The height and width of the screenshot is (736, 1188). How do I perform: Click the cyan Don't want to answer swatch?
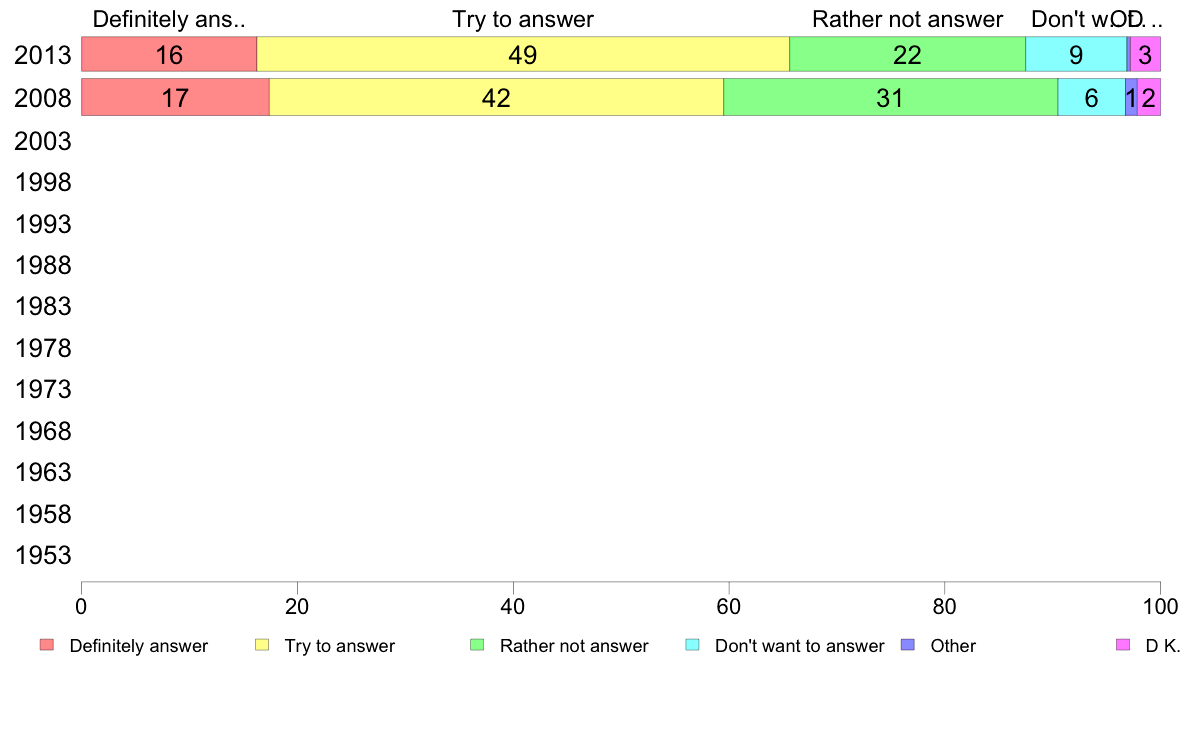tap(692, 645)
